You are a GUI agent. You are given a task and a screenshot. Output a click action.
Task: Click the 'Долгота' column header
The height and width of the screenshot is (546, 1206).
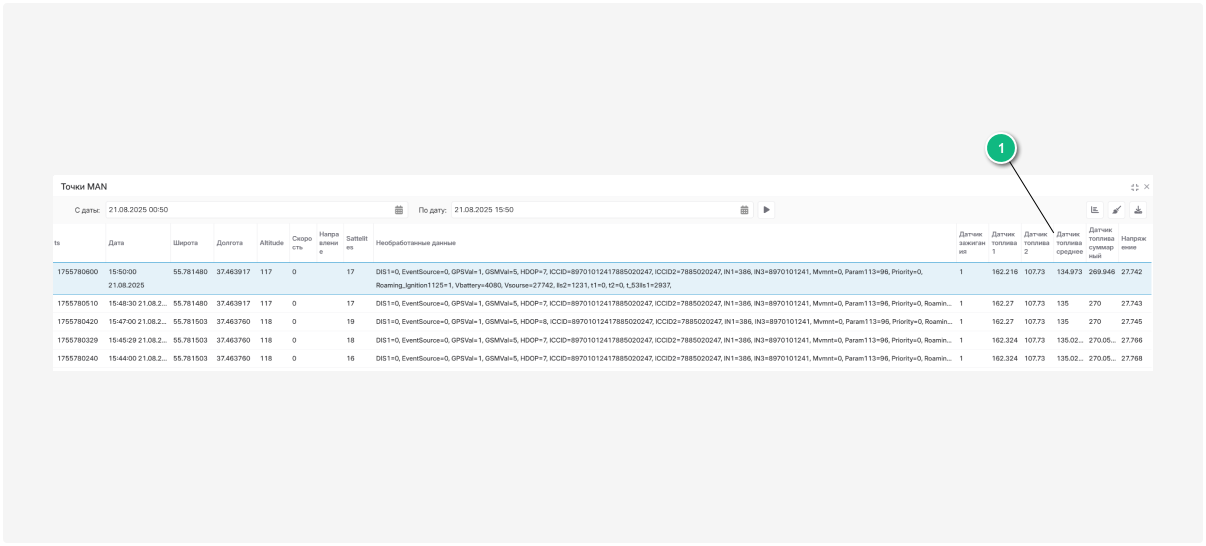[x=234, y=243]
